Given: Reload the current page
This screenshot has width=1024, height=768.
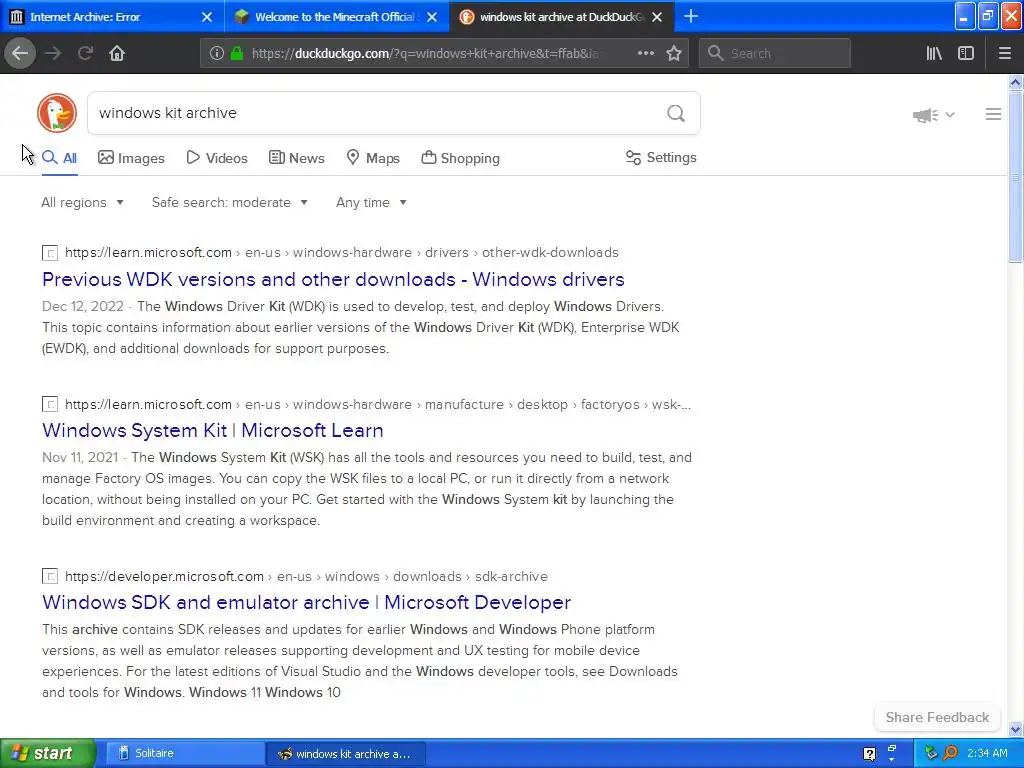Looking at the screenshot, I should (85, 53).
